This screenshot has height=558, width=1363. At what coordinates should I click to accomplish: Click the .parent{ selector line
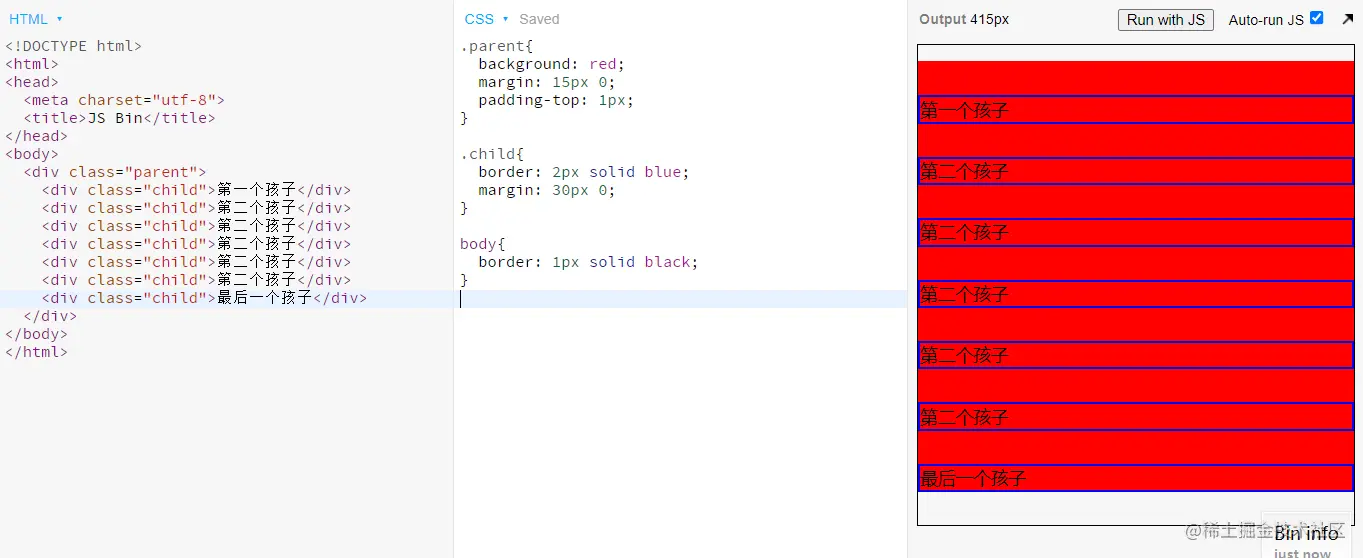click(497, 46)
